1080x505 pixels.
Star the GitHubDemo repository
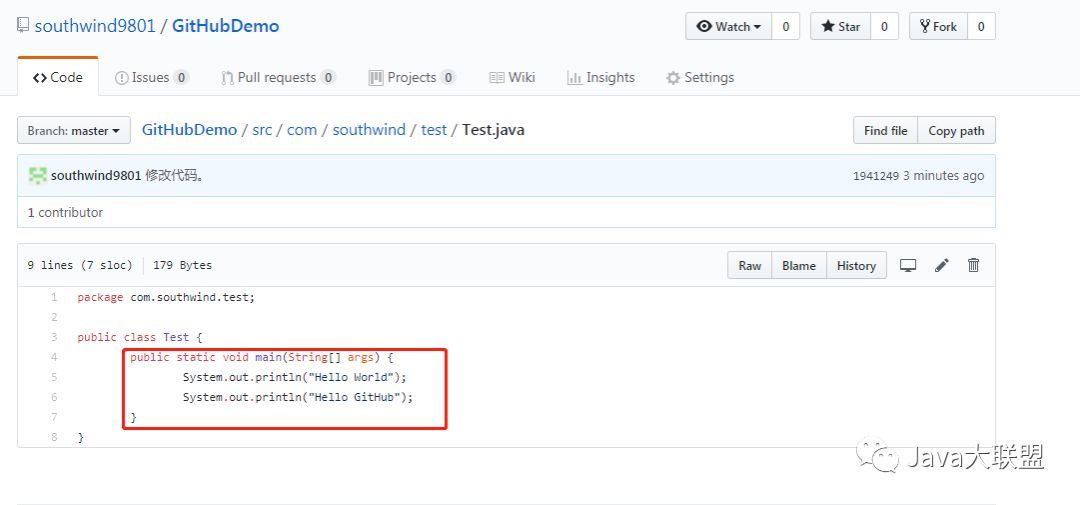point(840,26)
